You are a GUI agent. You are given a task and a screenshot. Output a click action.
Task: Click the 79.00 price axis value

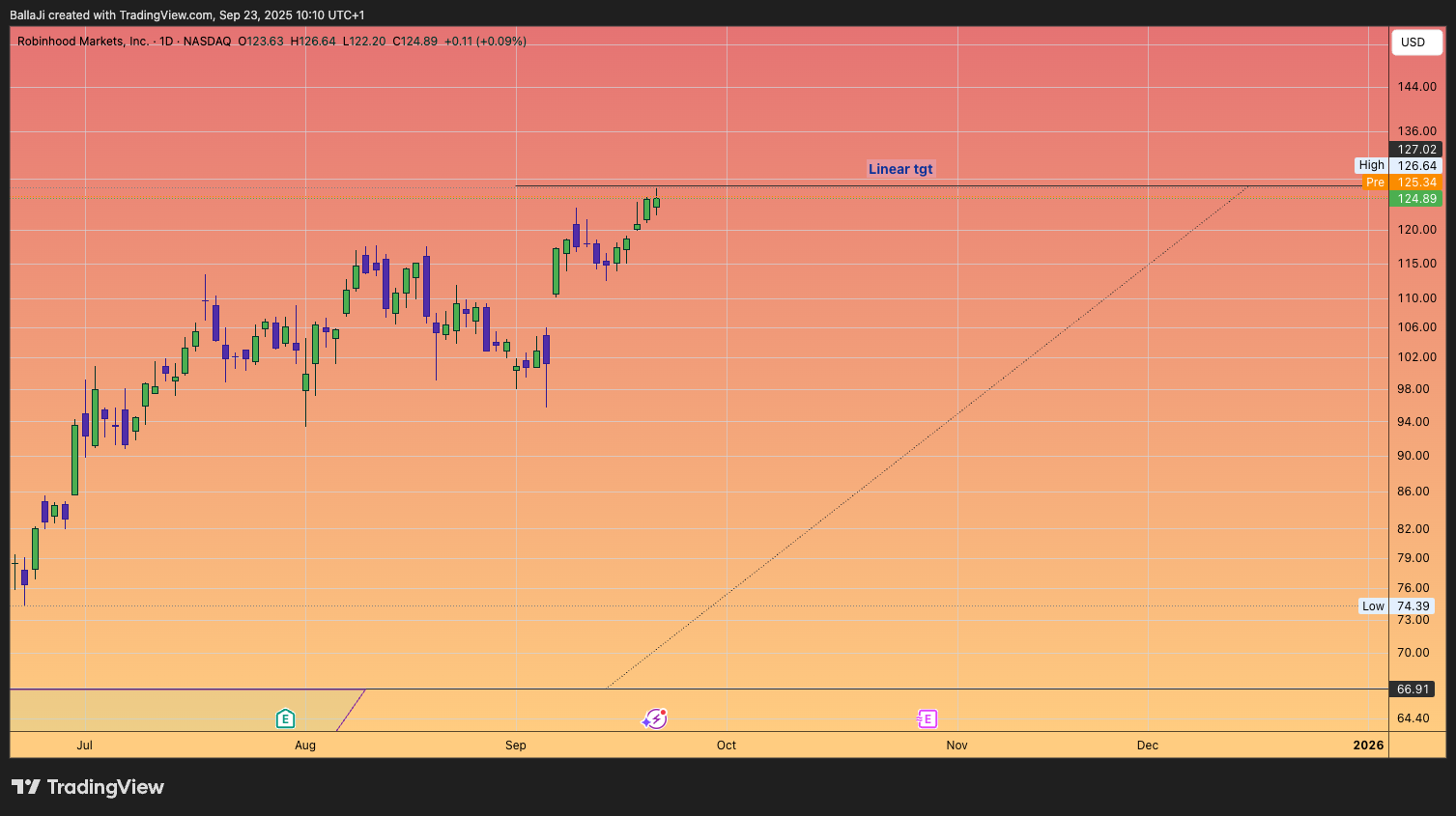click(1413, 558)
